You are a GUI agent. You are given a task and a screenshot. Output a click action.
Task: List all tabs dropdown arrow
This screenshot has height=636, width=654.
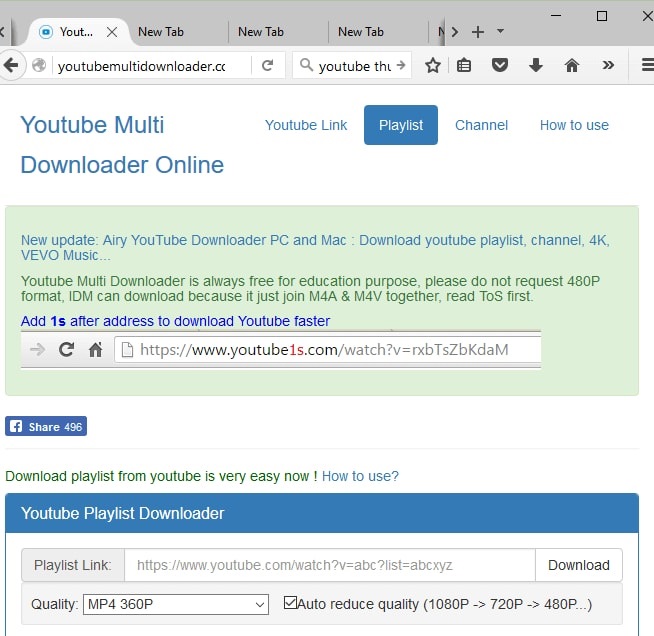coord(501,31)
